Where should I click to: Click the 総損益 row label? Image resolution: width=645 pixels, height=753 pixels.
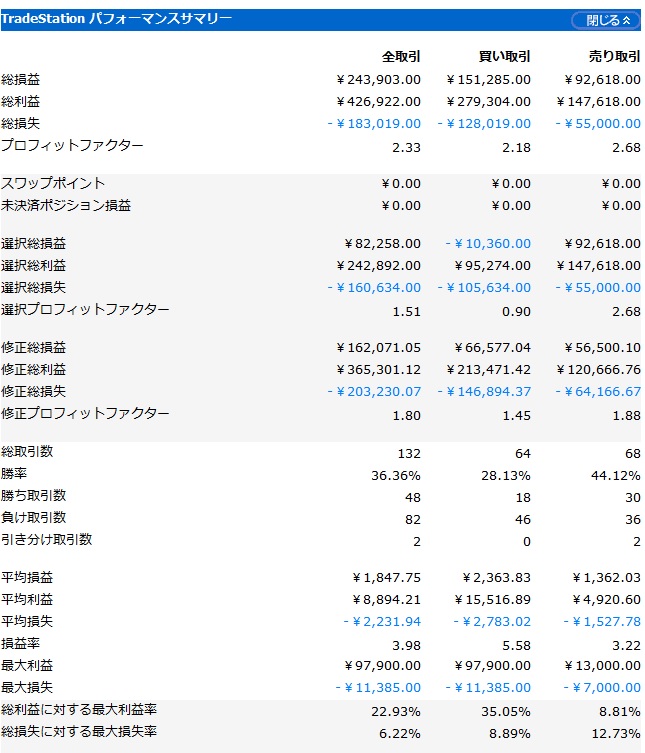(x=20, y=79)
